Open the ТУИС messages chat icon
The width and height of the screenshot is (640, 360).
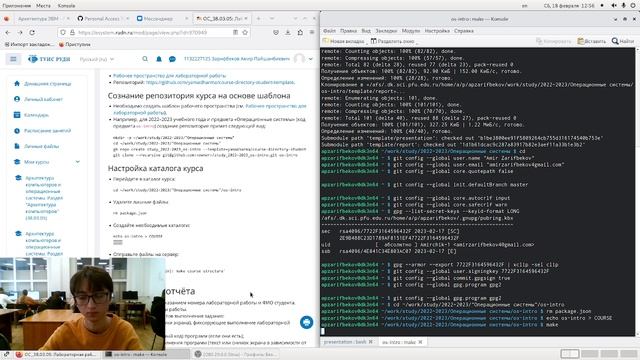(172, 59)
